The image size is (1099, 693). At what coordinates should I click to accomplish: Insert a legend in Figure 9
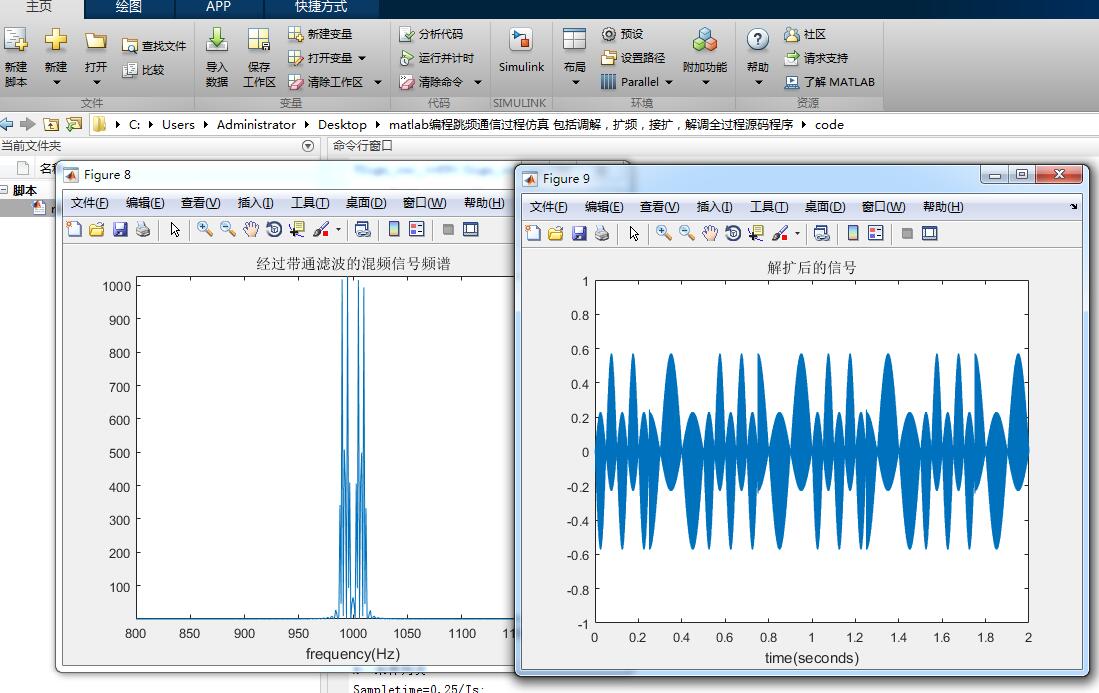876,233
